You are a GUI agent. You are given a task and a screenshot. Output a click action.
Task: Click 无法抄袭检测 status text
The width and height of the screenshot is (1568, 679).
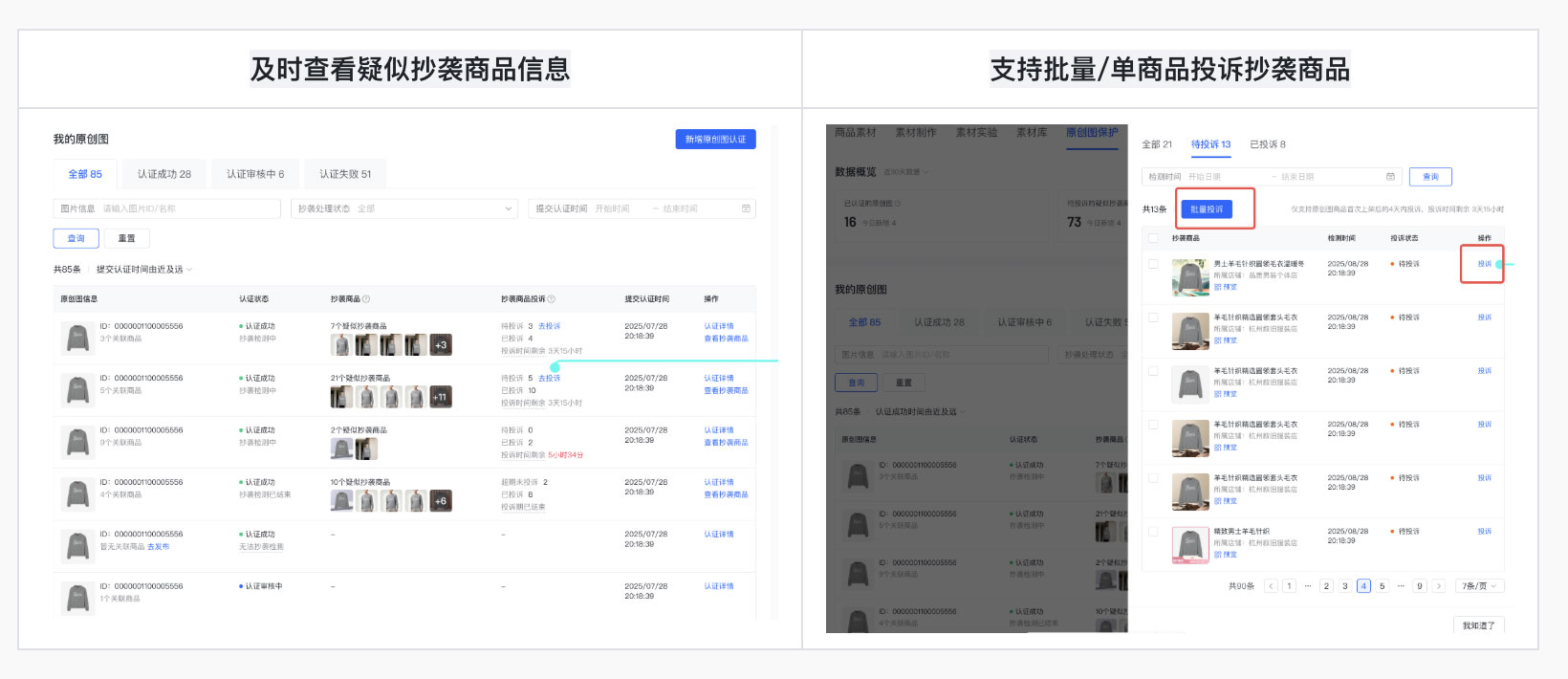[261, 547]
